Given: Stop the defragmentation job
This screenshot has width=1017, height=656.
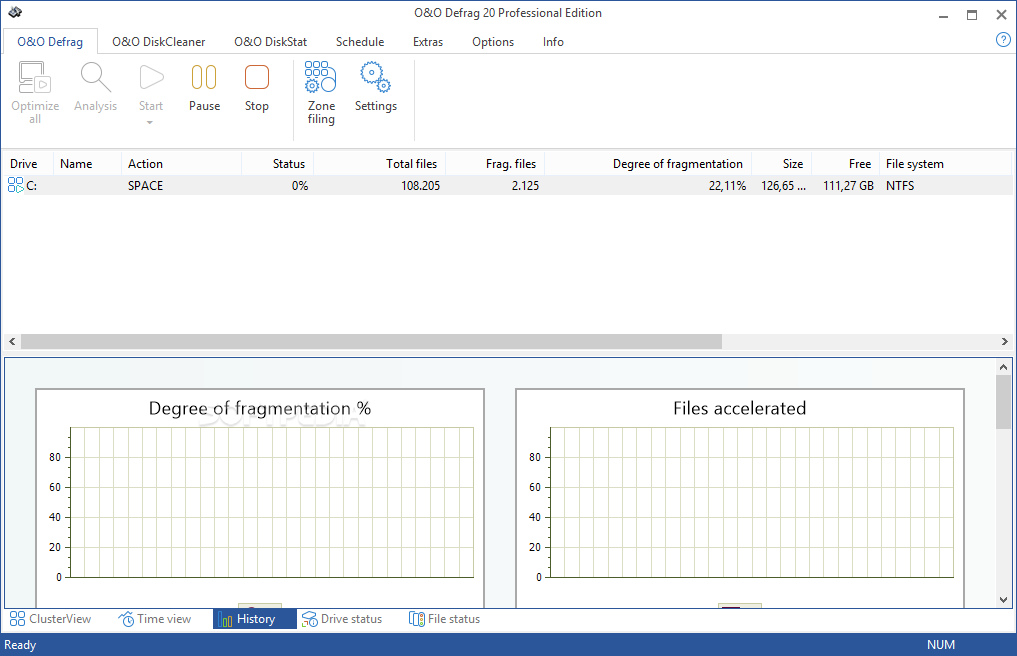Looking at the screenshot, I should coord(257,77).
